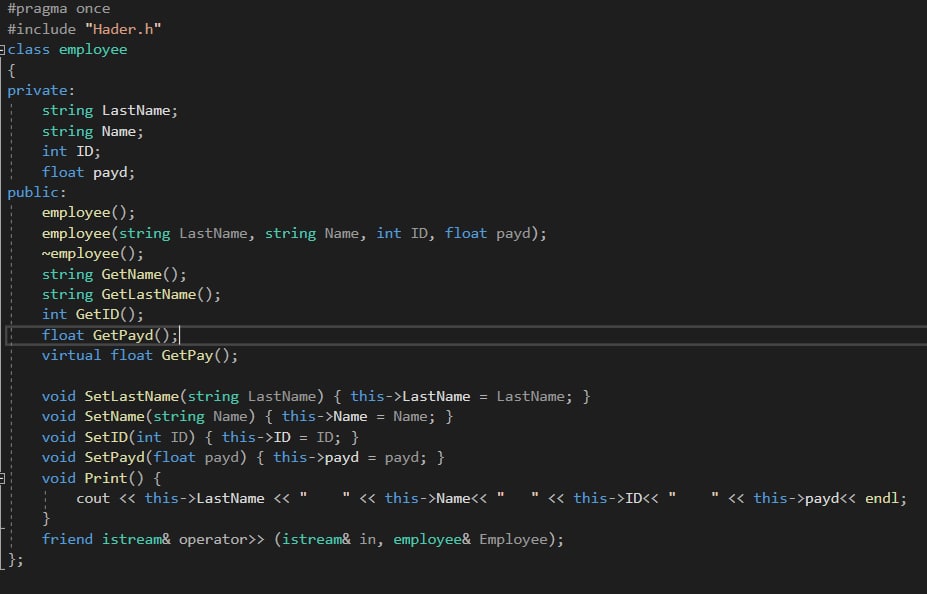Click the 'SetName' setter method name
The image size is (927, 594).
pos(114,417)
